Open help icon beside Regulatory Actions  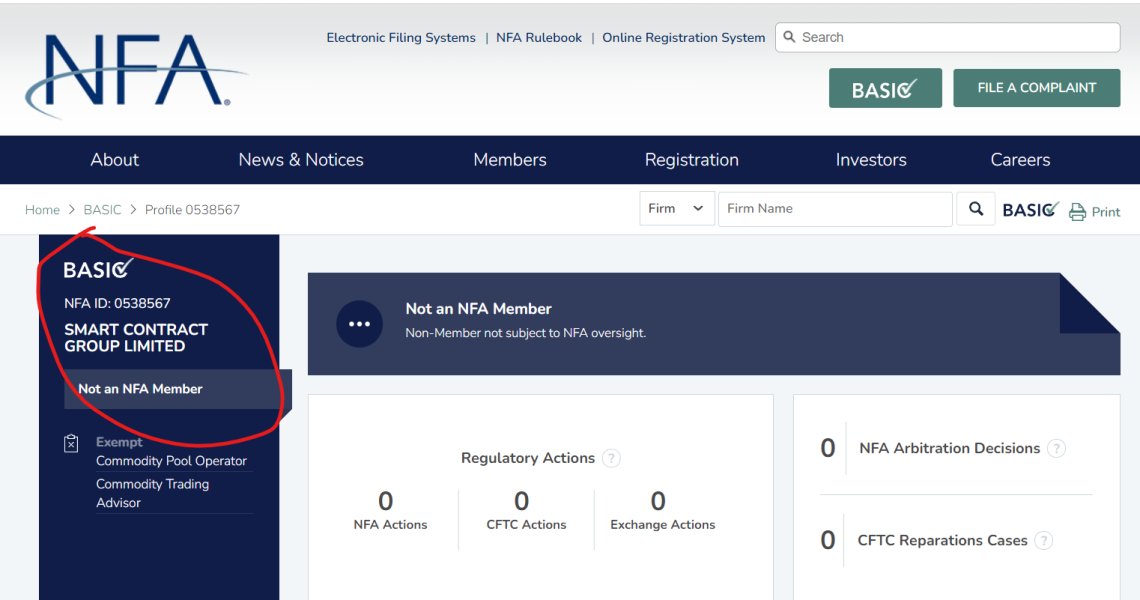[611, 458]
